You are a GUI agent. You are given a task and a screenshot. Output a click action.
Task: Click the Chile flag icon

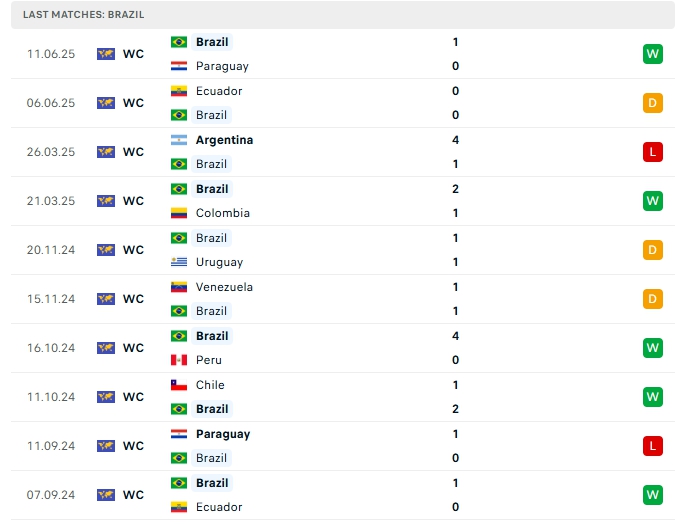pyautogui.click(x=179, y=385)
